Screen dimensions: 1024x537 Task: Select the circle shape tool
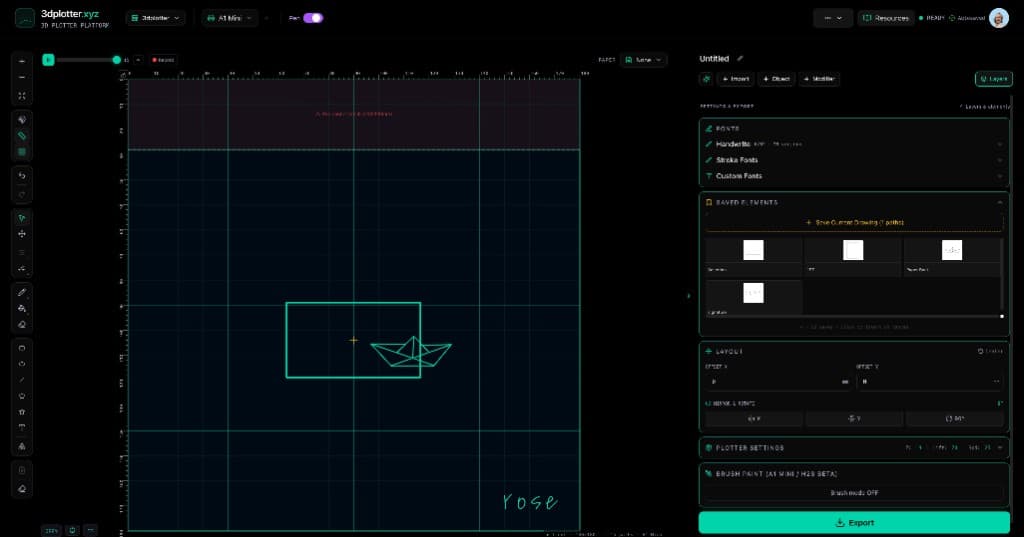tap(22, 364)
